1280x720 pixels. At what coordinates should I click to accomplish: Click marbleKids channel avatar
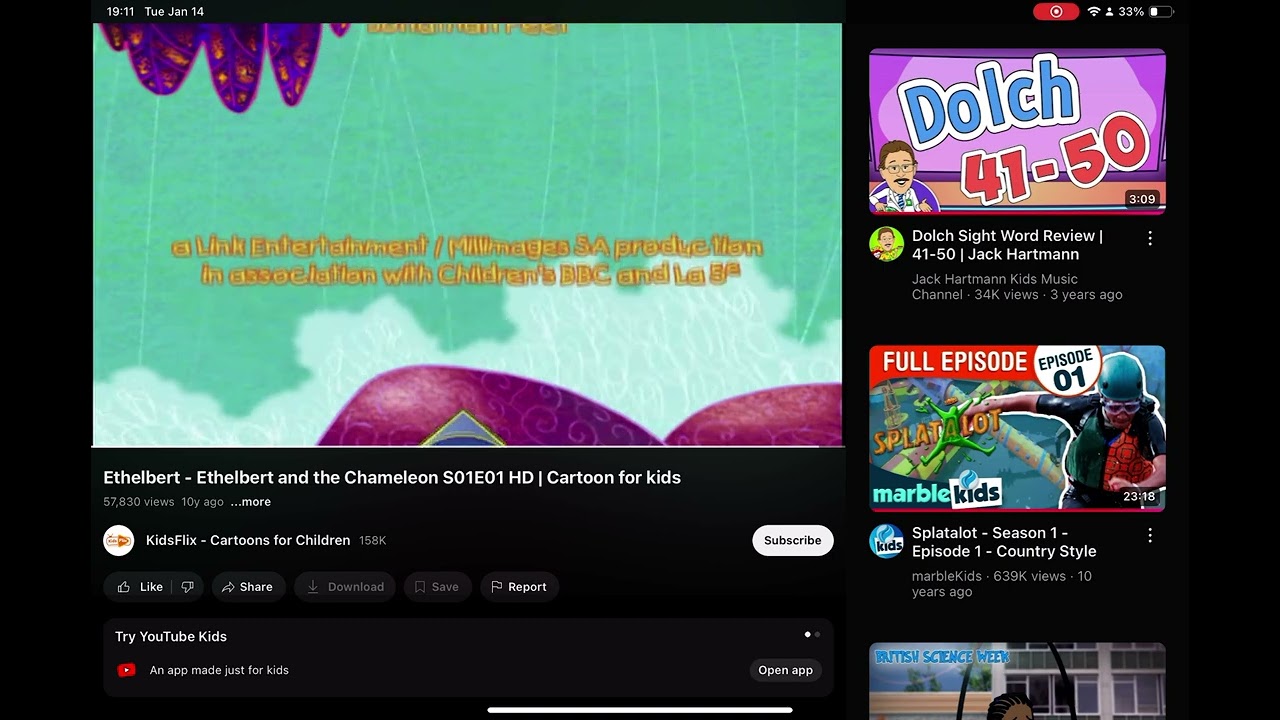point(886,541)
